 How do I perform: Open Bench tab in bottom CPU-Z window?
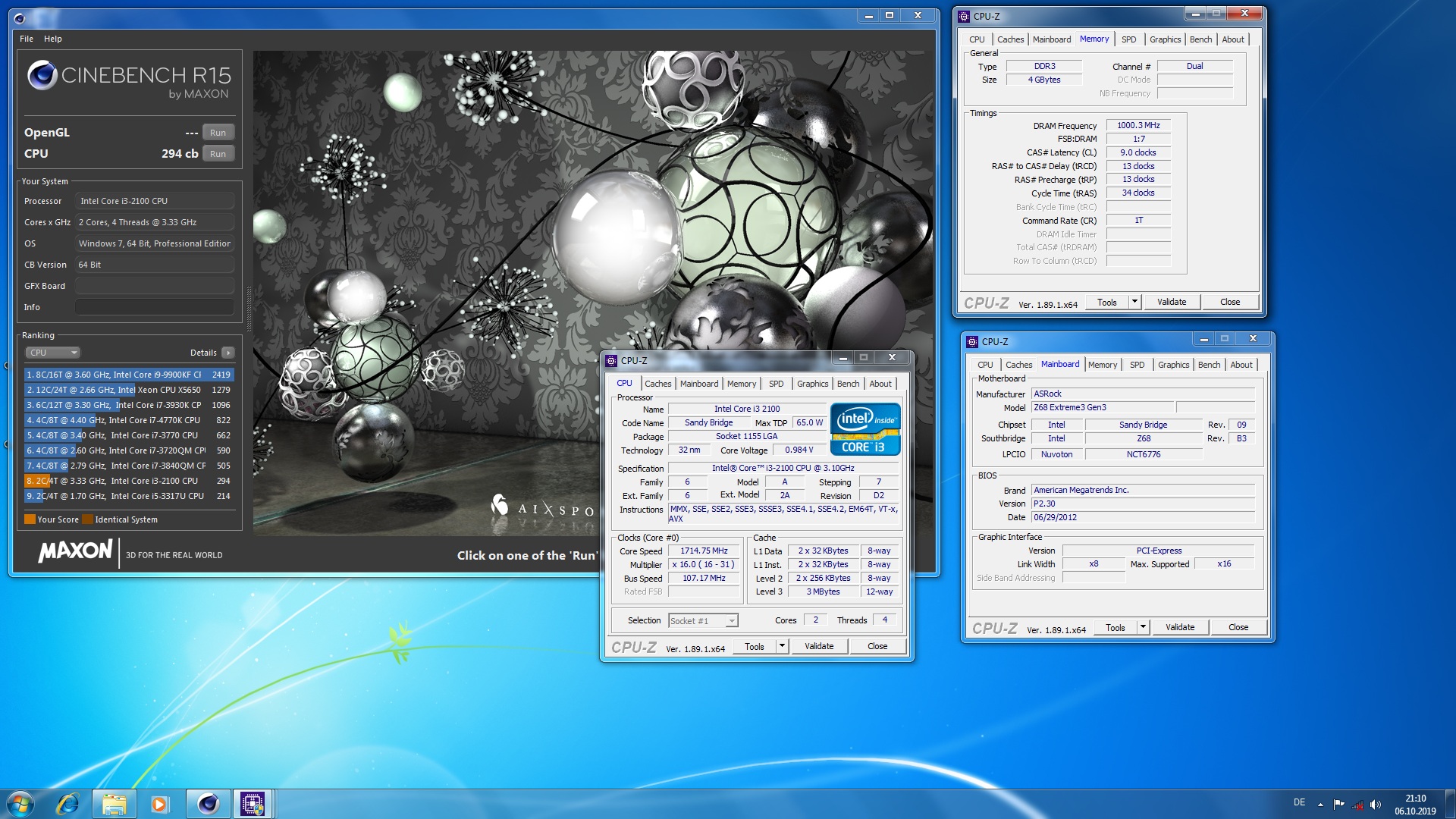(x=848, y=384)
